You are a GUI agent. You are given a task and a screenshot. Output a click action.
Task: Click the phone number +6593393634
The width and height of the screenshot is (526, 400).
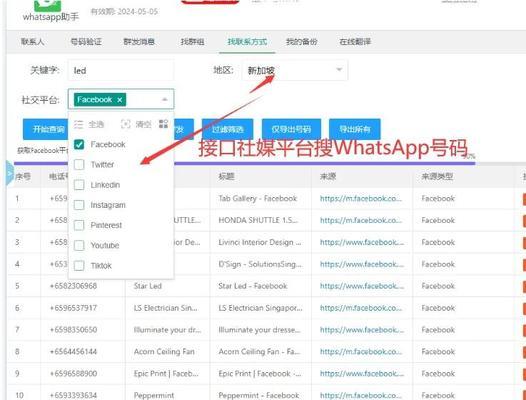[73, 395]
